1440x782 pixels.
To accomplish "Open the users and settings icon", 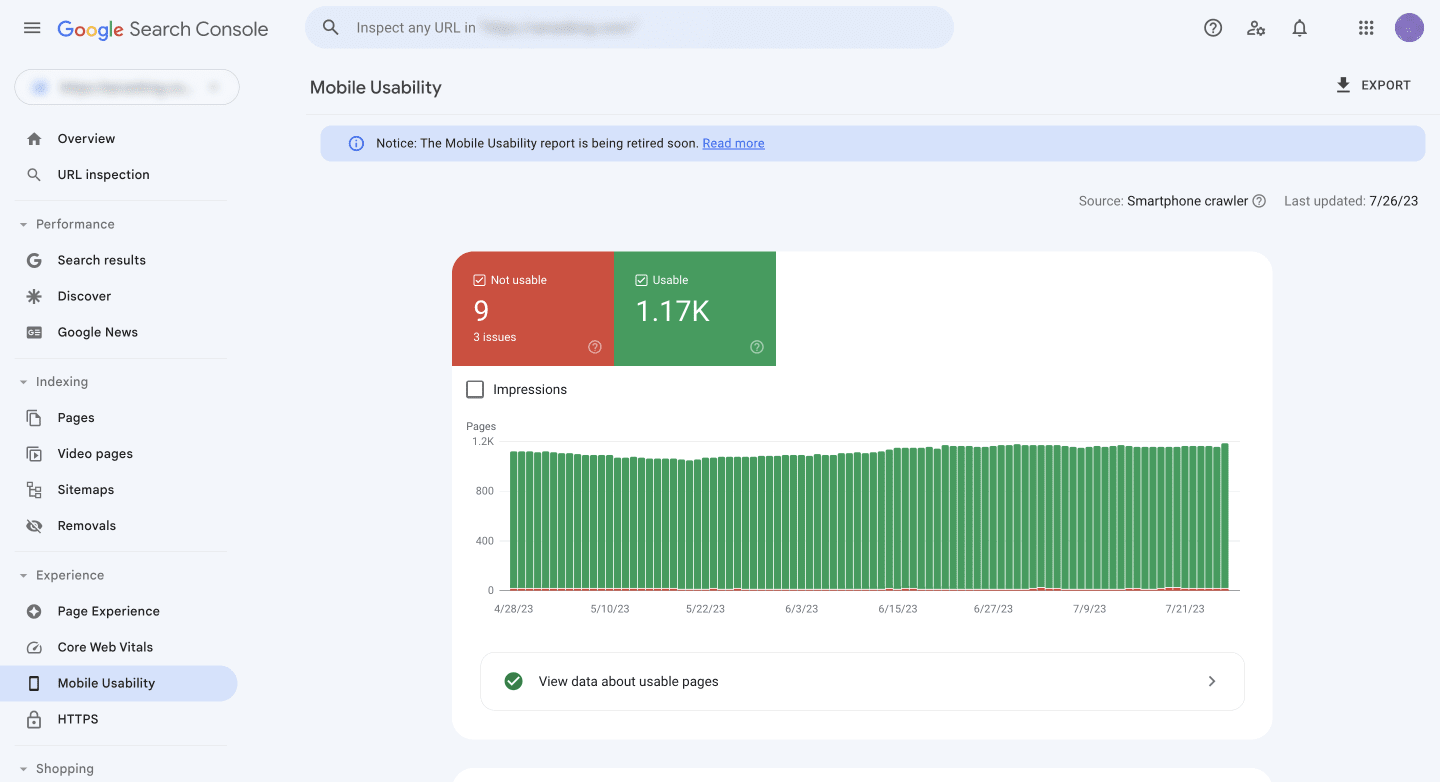I will [x=1256, y=28].
